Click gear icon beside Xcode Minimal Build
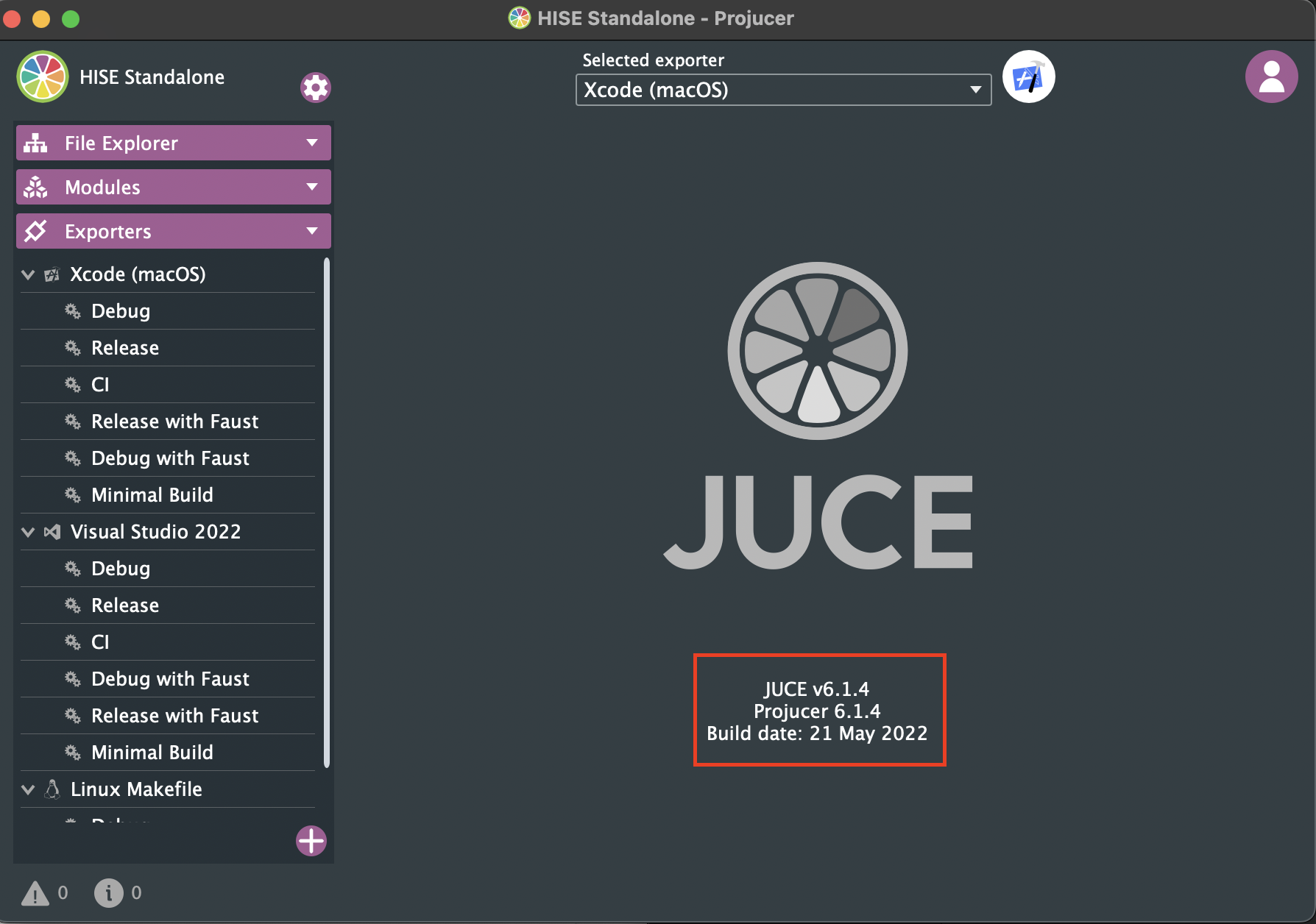1316x924 pixels. pyautogui.click(x=73, y=495)
